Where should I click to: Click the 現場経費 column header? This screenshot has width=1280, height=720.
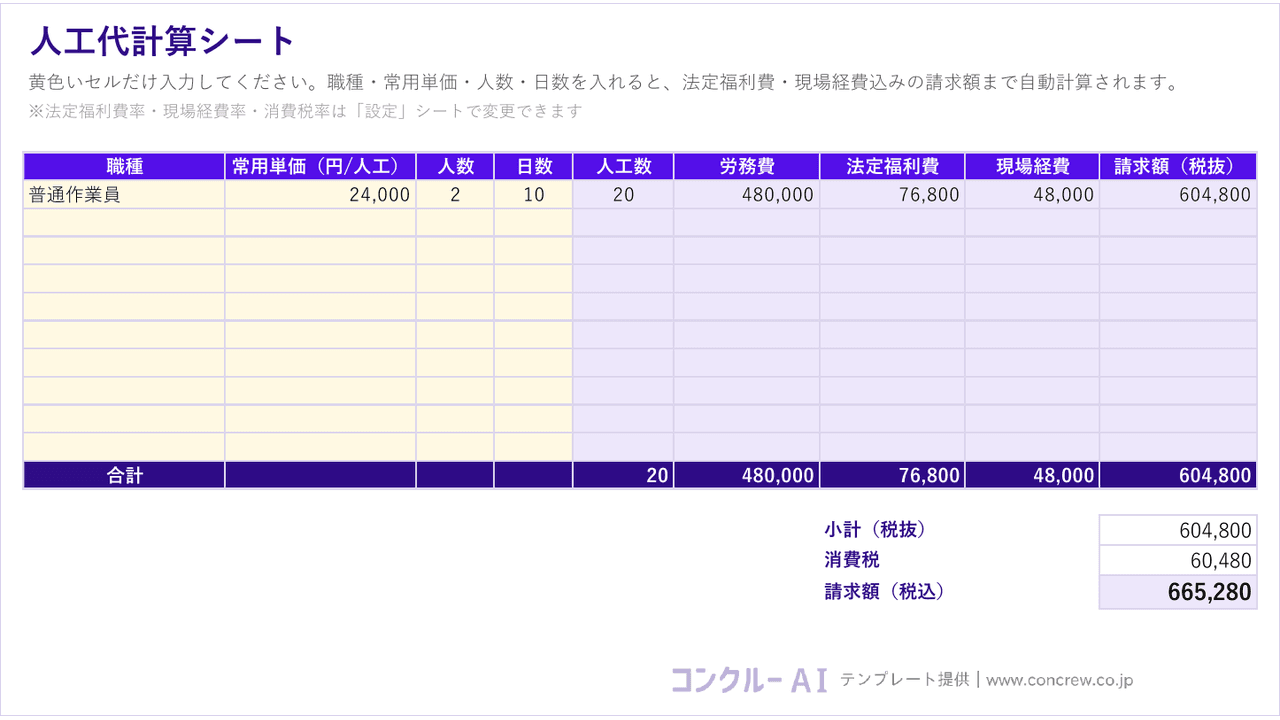(1032, 166)
